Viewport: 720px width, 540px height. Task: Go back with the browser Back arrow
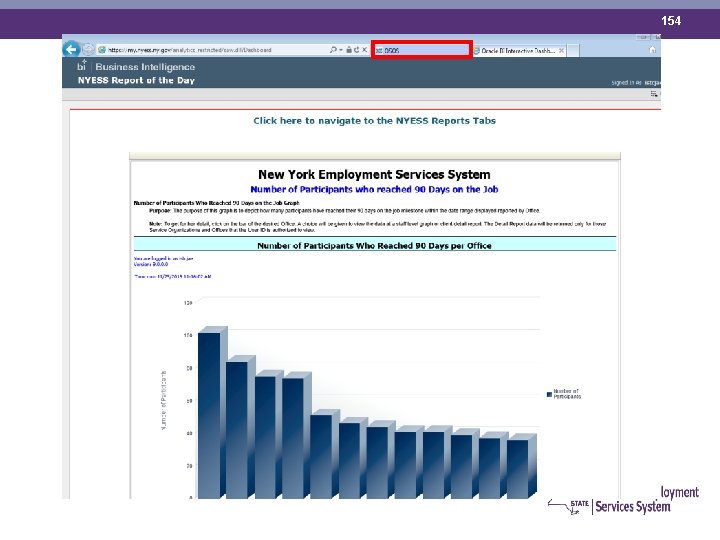71,49
